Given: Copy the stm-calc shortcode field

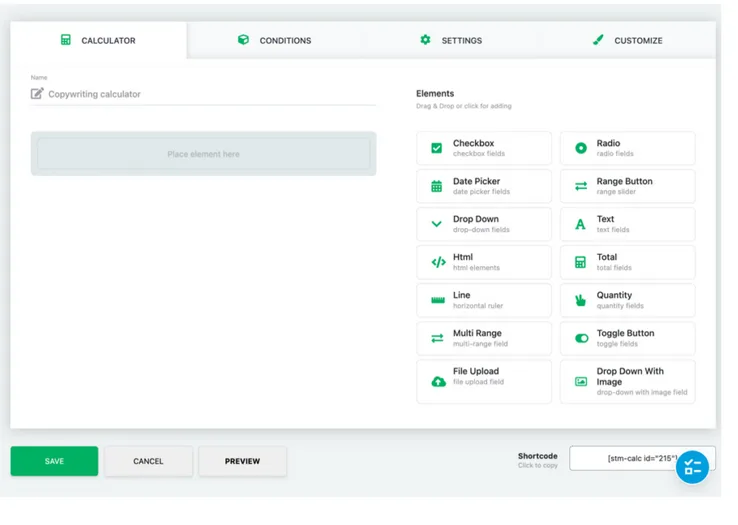Looking at the screenshot, I should click(x=642, y=458).
